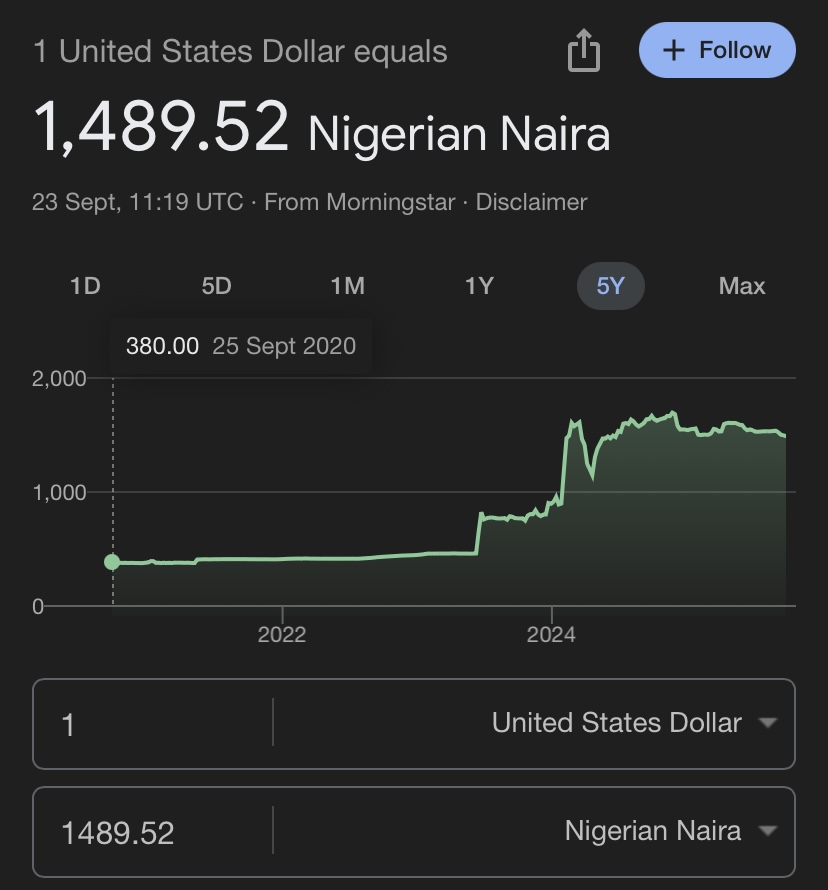This screenshot has height=890, width=828.
Task: Click the dollar amount input field
Action: point(150,723)
